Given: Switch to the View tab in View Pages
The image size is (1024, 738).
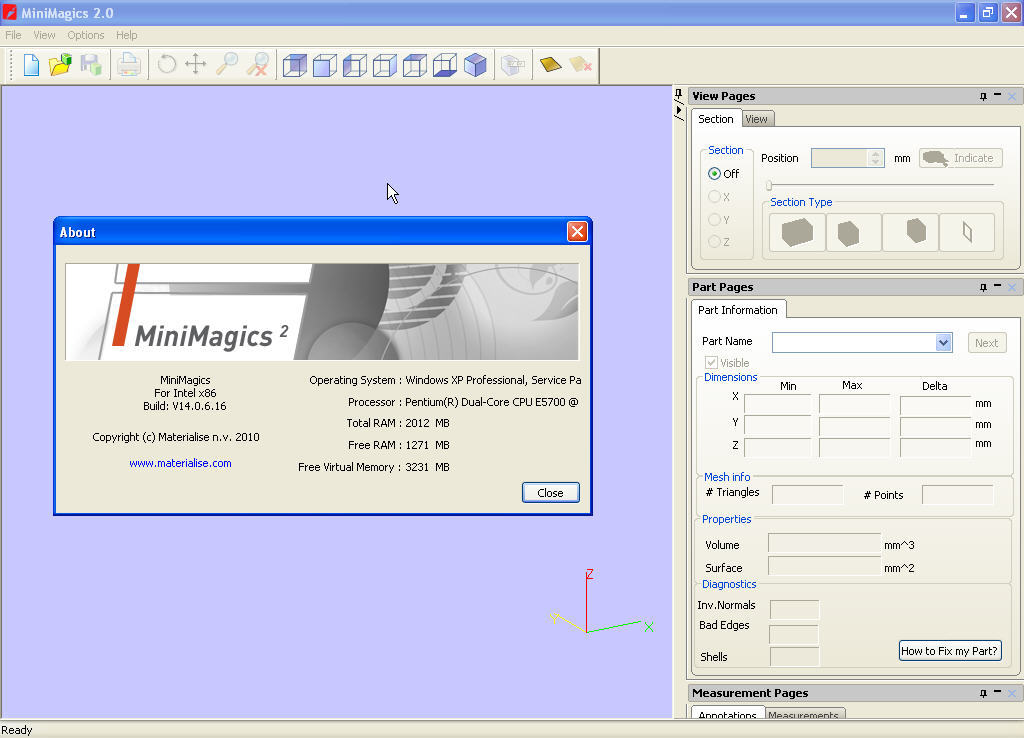Looking at the screenshot, I should tap(756, 119).
